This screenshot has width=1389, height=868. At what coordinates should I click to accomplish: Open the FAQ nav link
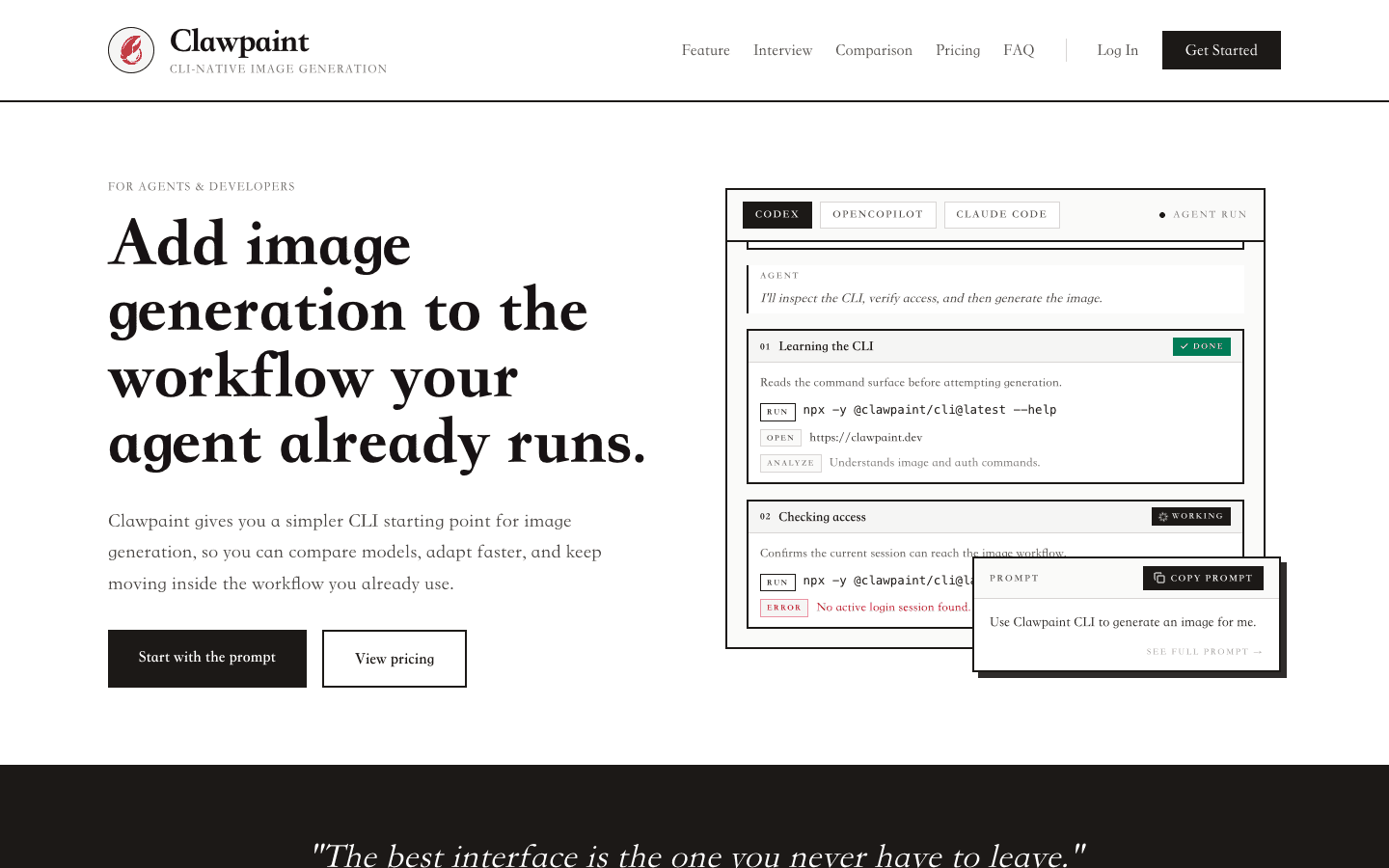pyautogui.click(x=1019, y=50)
